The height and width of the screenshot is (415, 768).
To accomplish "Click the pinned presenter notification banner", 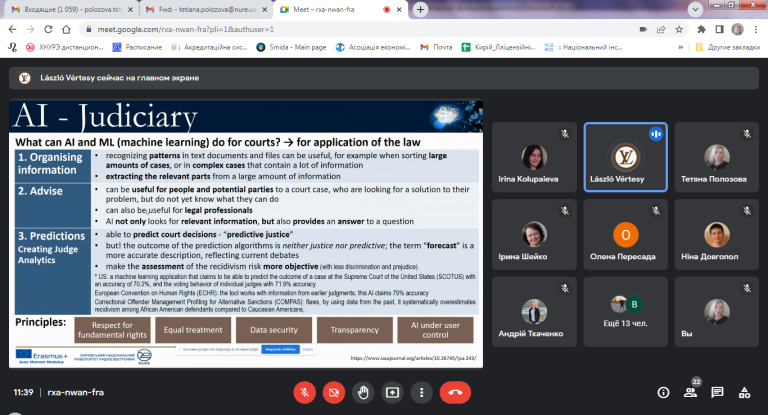I will [x=384, y=78].
